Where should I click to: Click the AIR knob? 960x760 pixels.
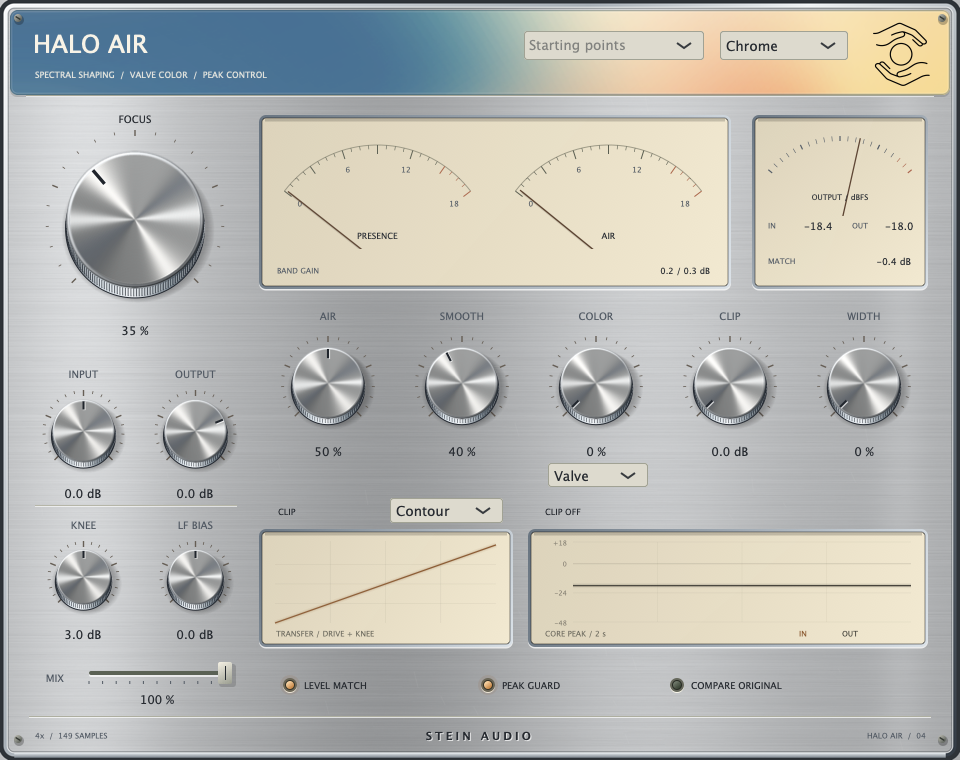[328, 386]
